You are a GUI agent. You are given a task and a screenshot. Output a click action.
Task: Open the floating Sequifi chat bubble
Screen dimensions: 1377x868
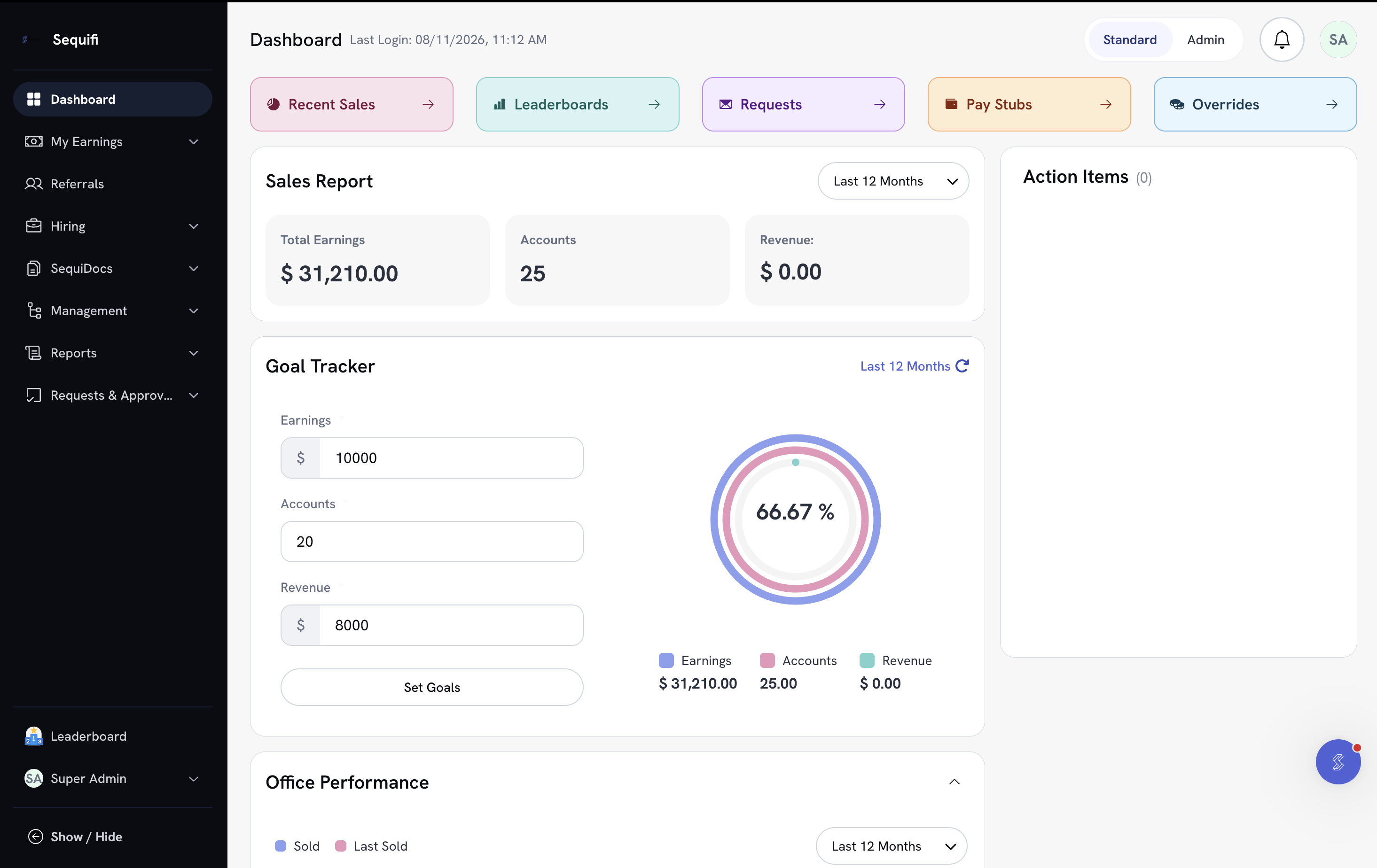tap(1338, 762)
